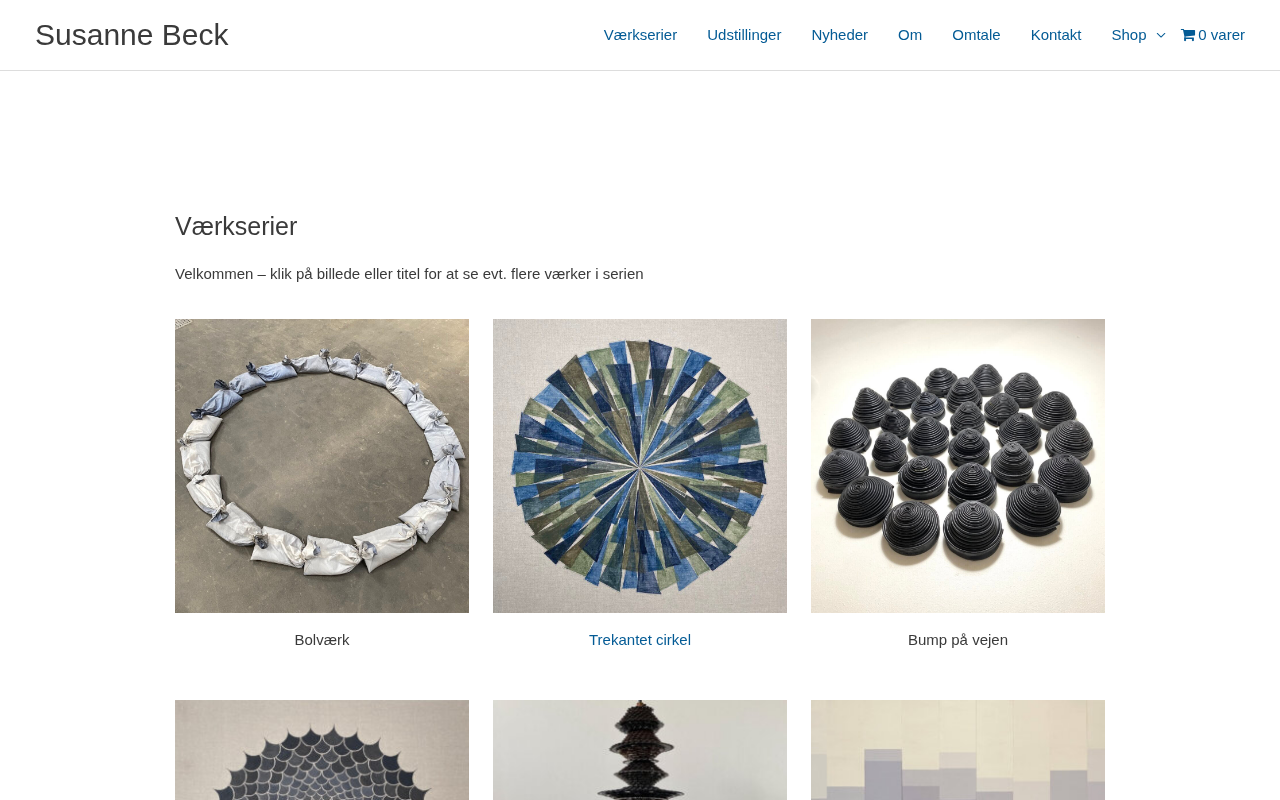Open the Nyheder menu link
The height and width of the screenshot is (800, 1280).
point(840,35)
